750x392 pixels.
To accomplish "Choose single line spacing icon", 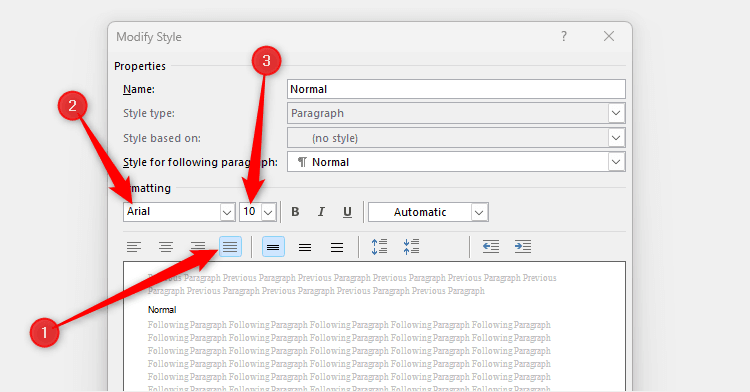I will (x=273, y=247).
